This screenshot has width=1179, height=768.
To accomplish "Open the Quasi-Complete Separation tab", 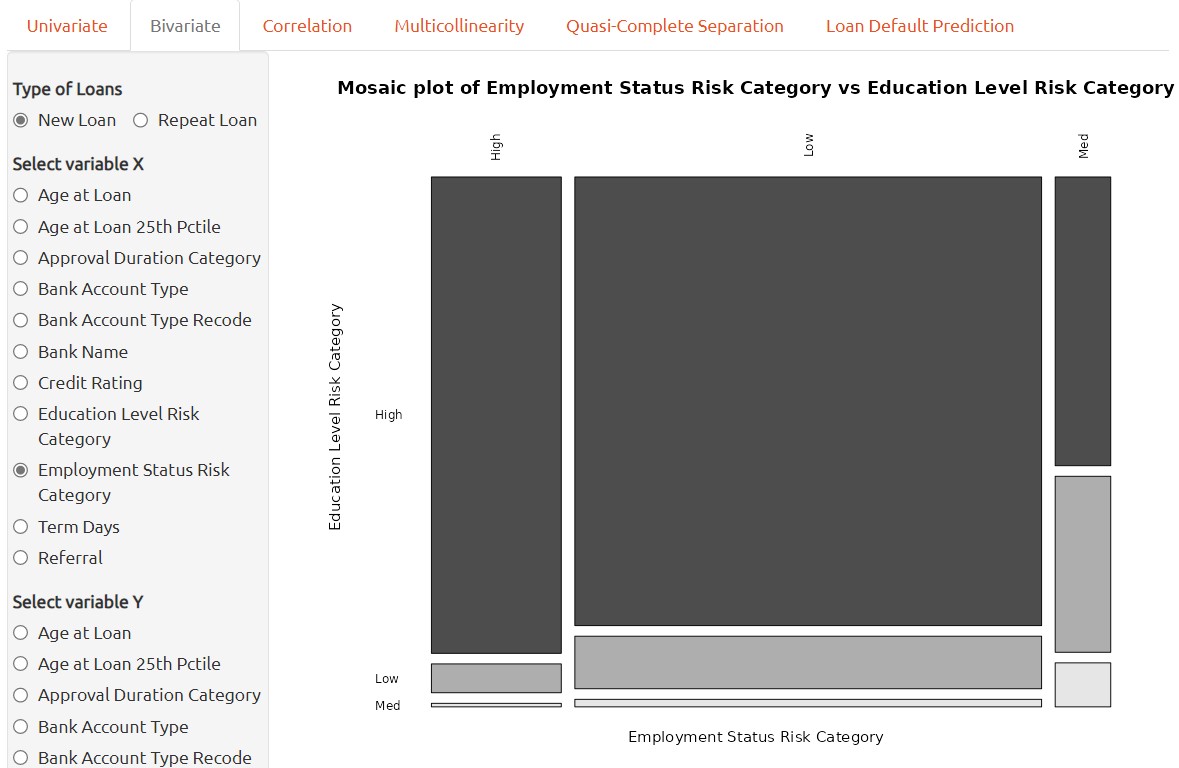I will [x=675, y=26].
